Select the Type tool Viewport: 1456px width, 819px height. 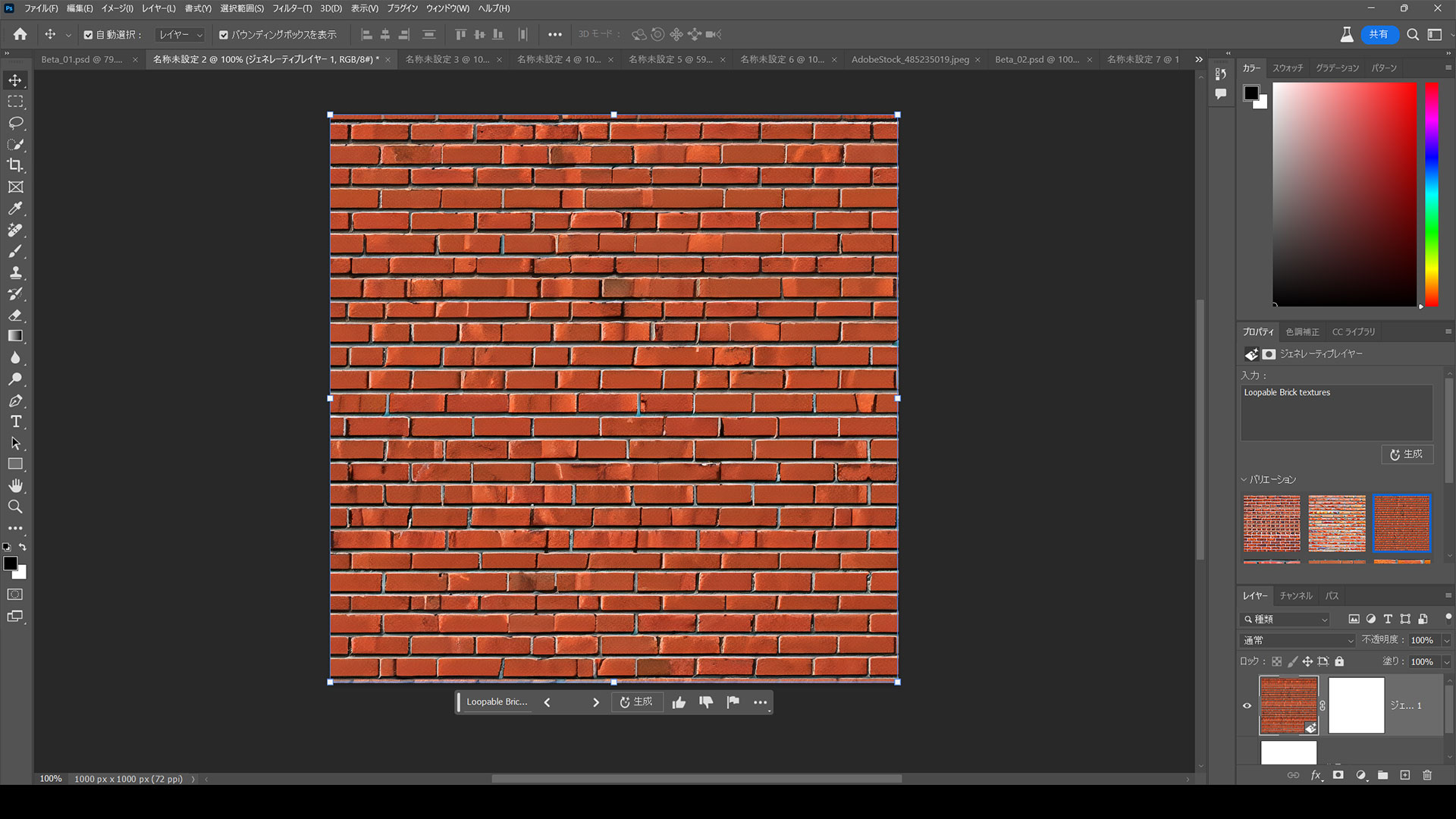point(15,422)
